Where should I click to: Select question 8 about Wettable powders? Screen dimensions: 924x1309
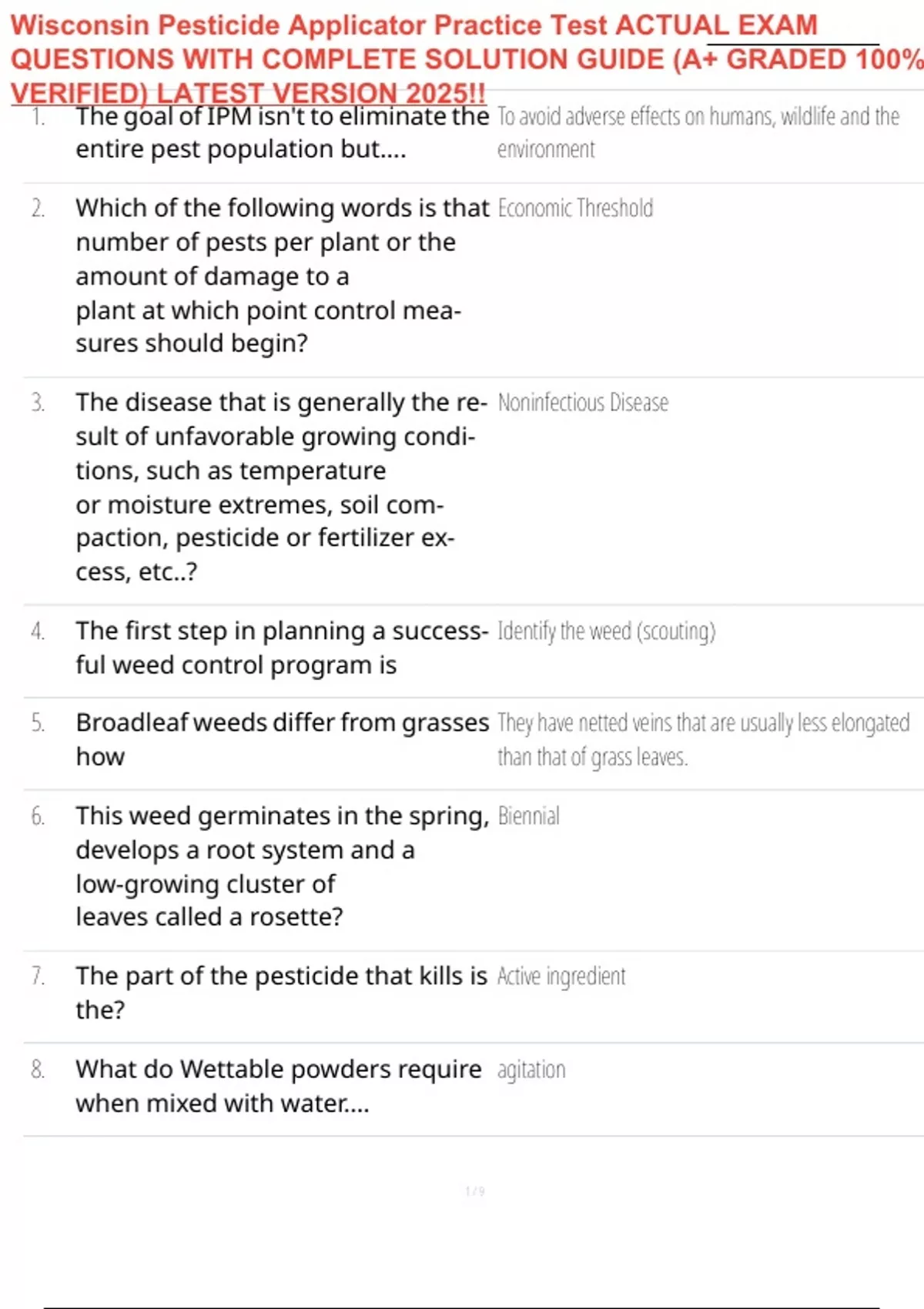click(x=279, y=1086)
